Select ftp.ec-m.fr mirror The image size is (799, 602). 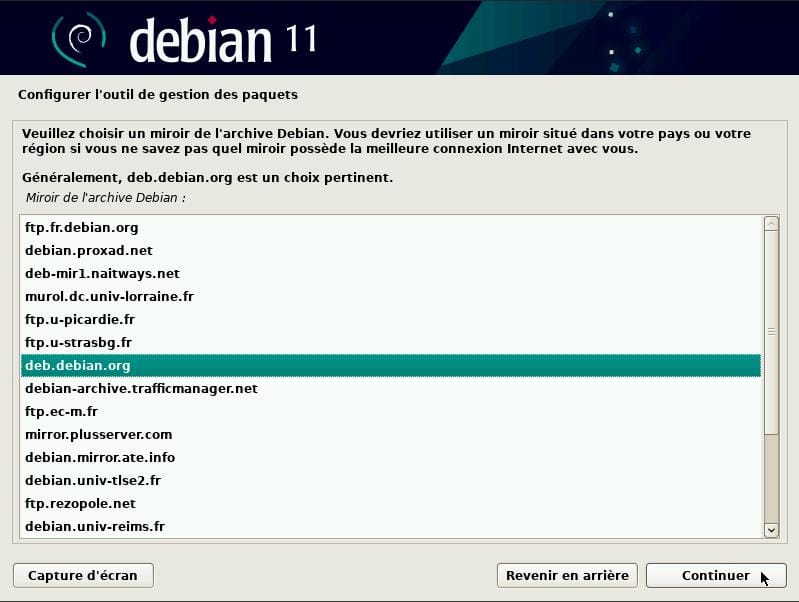click(x=391, y=411)
